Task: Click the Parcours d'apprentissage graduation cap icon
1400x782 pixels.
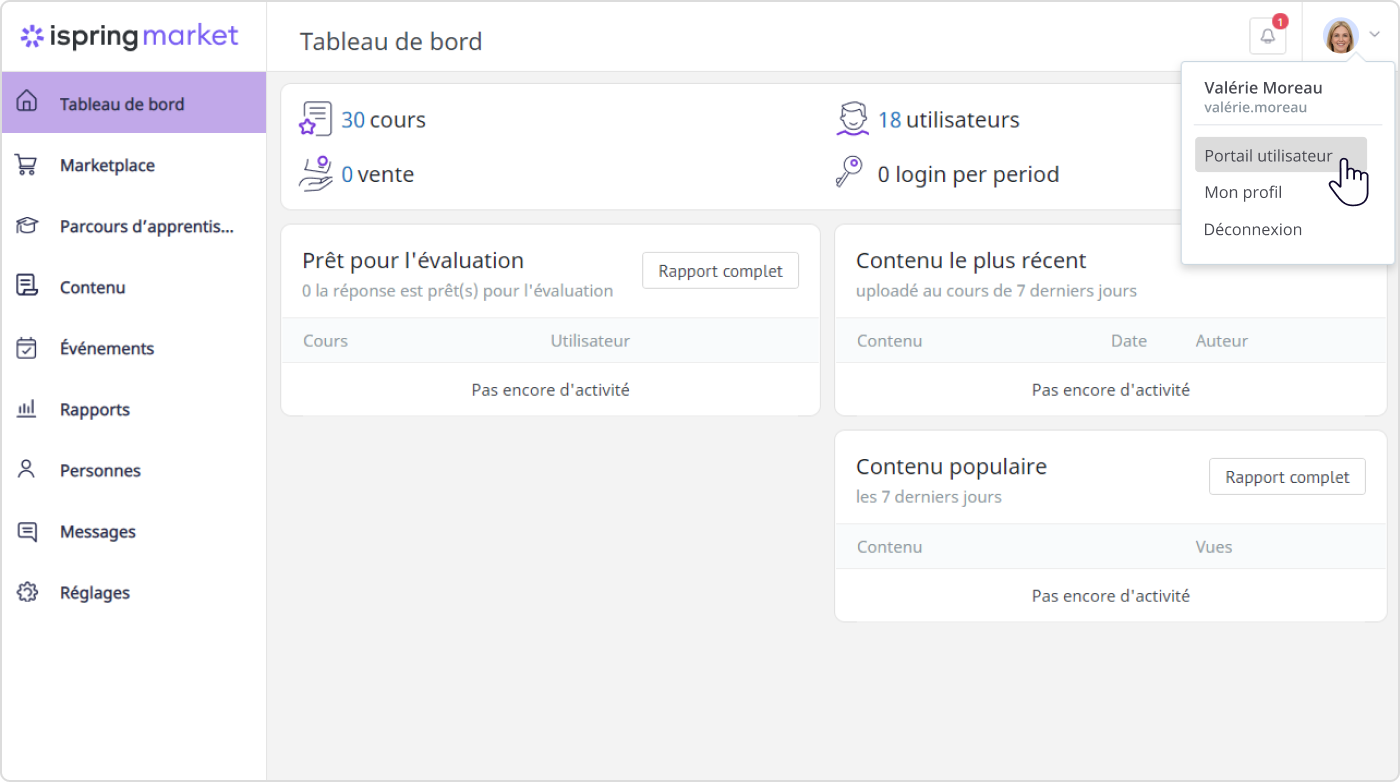Action: pyautogui.click(x=27, y=226)
